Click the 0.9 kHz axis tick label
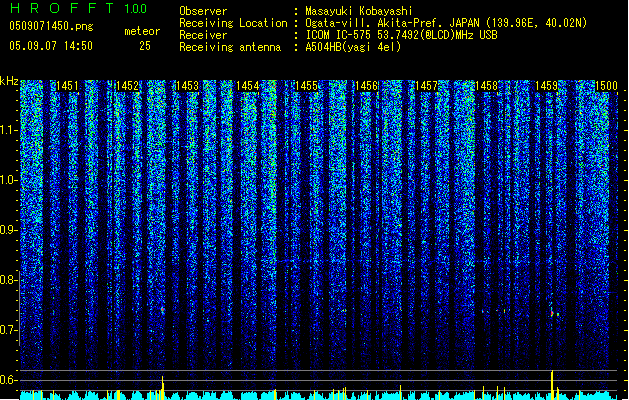The width and height of the screenshot is (629, 400). tap(8, 230)
